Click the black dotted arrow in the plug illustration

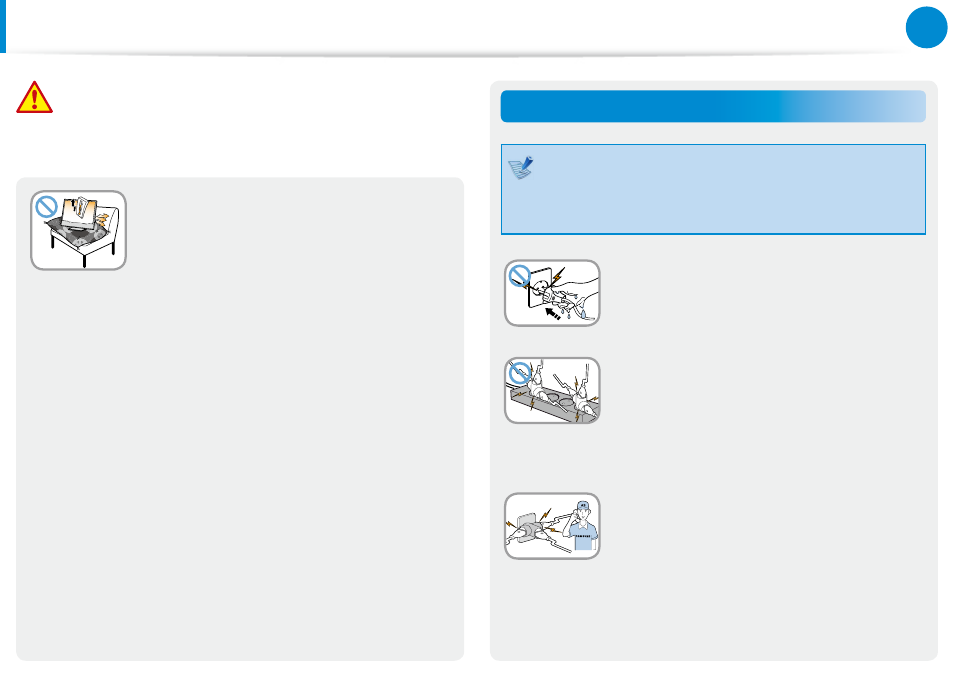[x=552, y=314]
